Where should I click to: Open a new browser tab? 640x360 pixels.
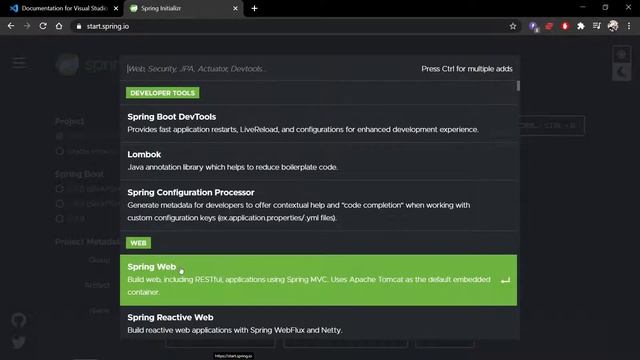(x=254, y=8)
